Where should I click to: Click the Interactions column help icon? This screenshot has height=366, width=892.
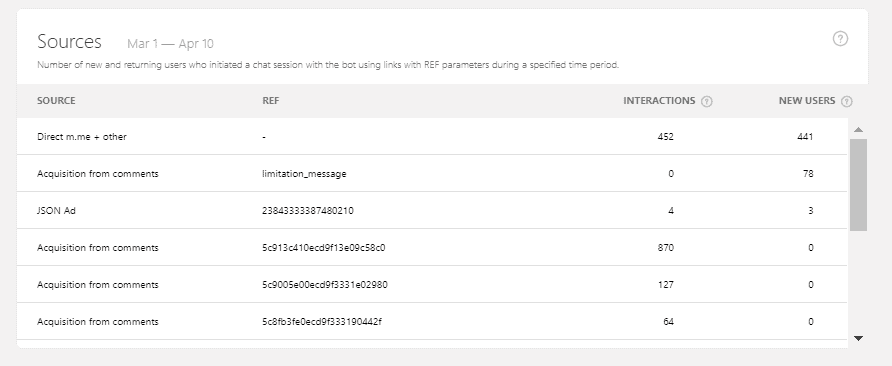(707, 101)
